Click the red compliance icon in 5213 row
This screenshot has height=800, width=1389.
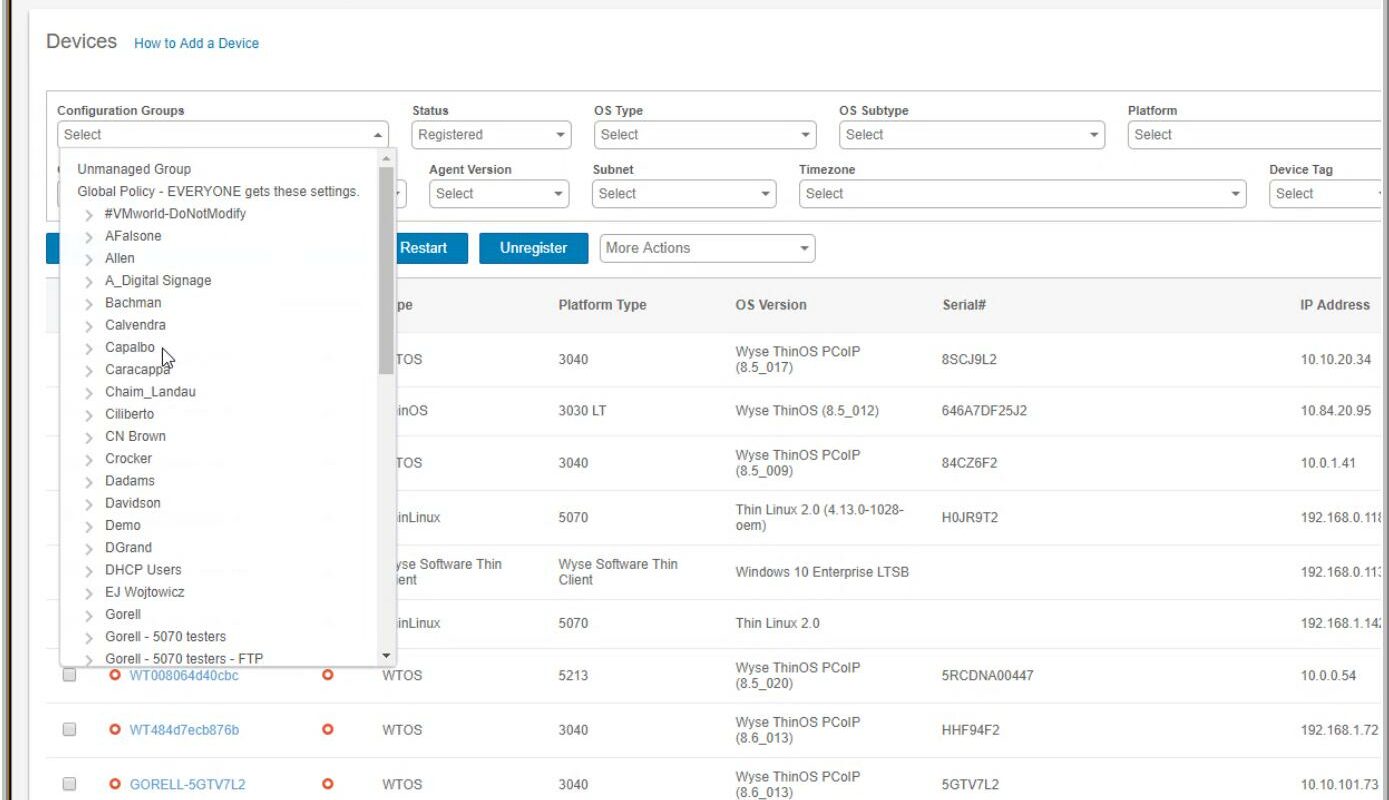tap(327, 676)
